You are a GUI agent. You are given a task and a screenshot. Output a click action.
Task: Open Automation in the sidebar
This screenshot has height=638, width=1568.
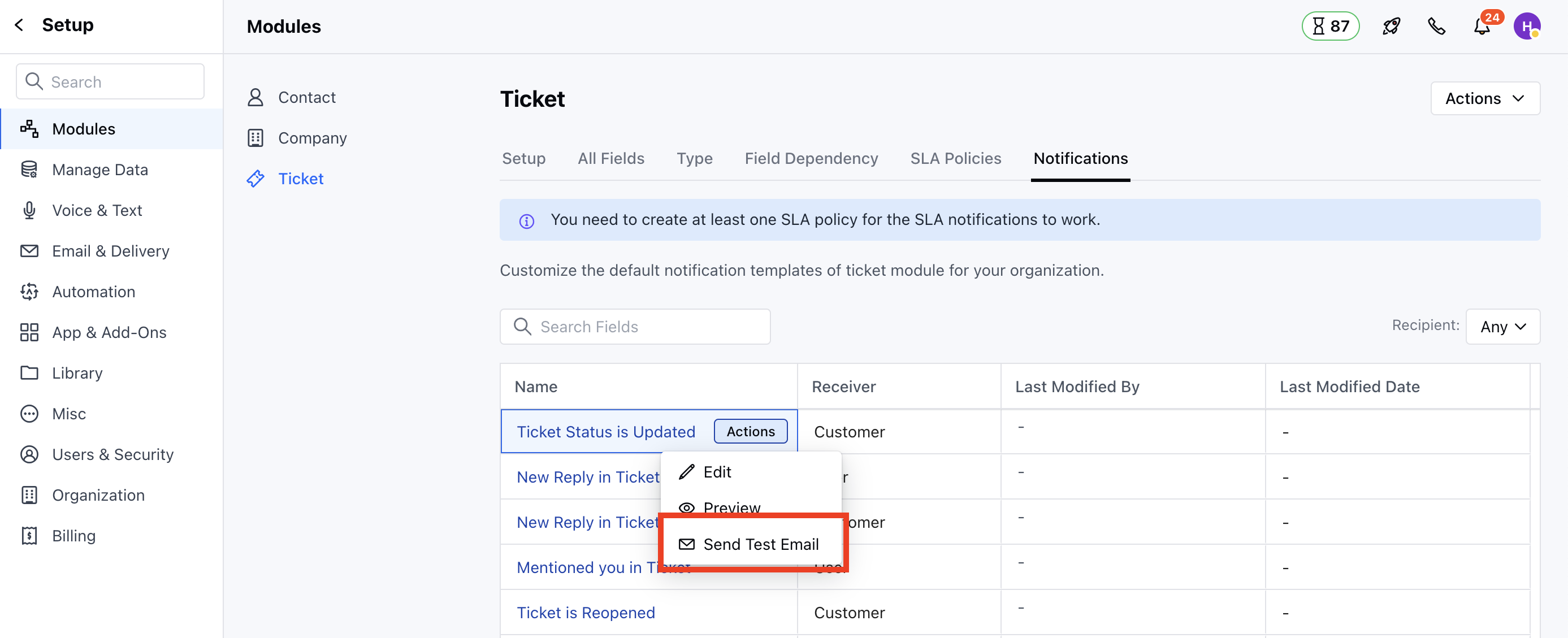click(x=93, y=292)
